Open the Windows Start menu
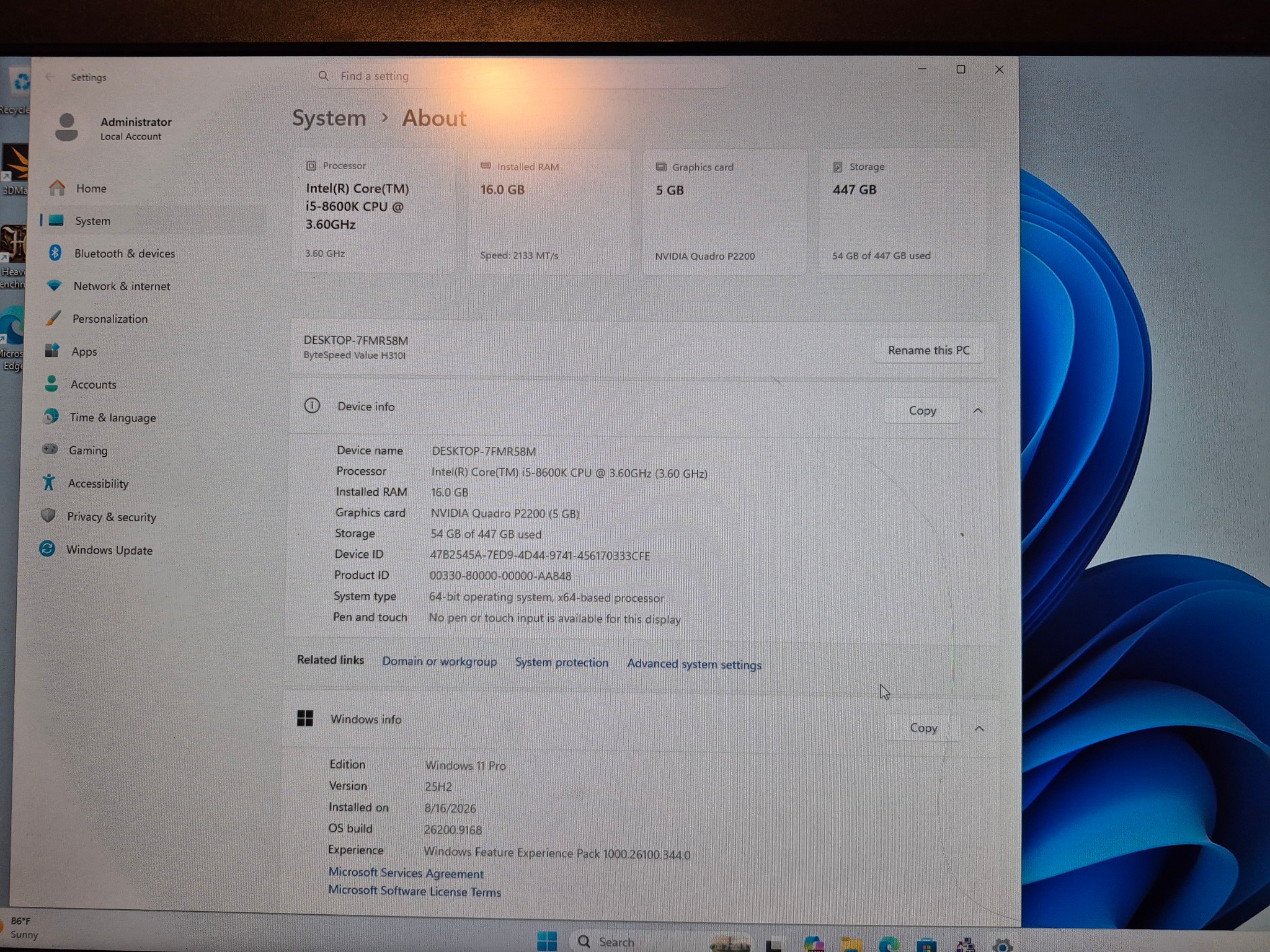The height and width of the screenshot is (952, 1270). pos(546,941)
